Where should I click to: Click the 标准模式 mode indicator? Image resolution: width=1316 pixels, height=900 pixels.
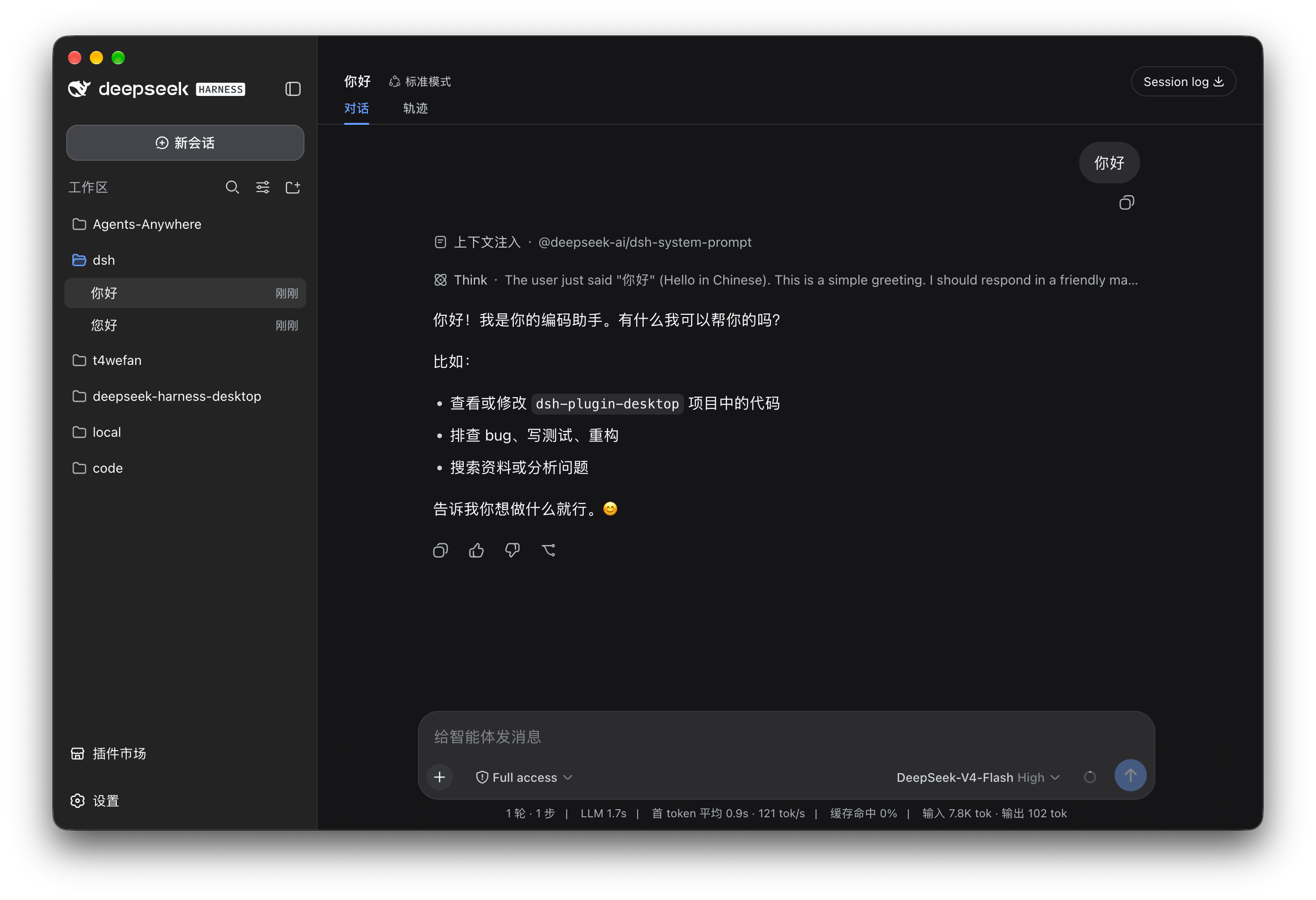click(x=420, y=82)
